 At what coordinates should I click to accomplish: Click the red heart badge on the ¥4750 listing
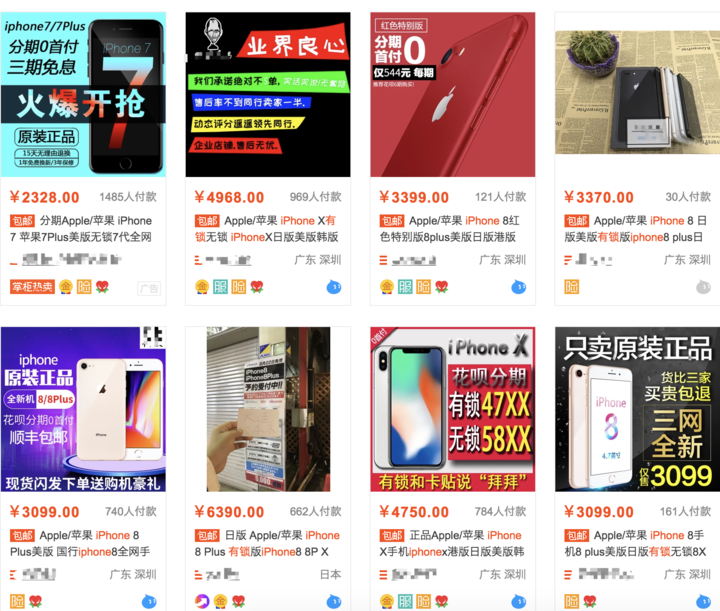442,601
